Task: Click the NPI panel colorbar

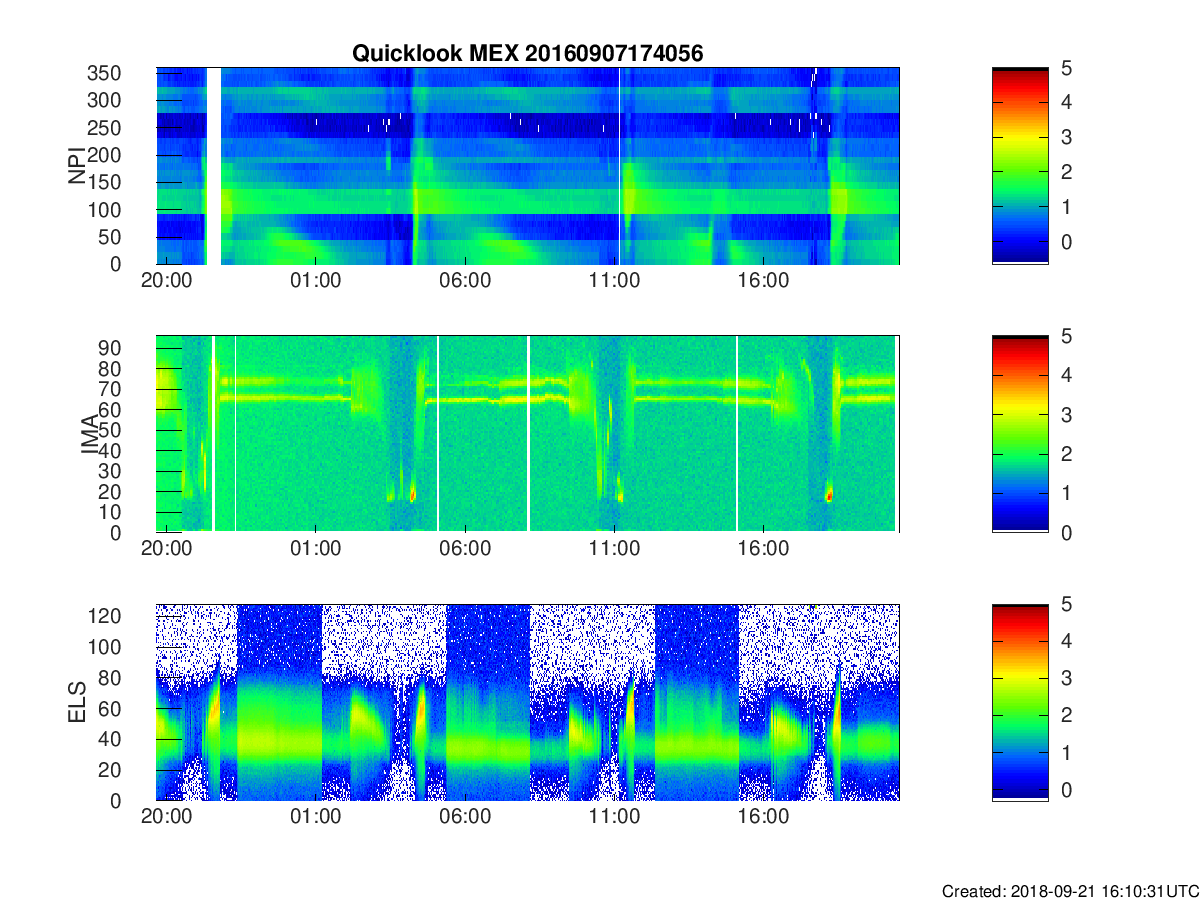Action: tap(1020, 166)
